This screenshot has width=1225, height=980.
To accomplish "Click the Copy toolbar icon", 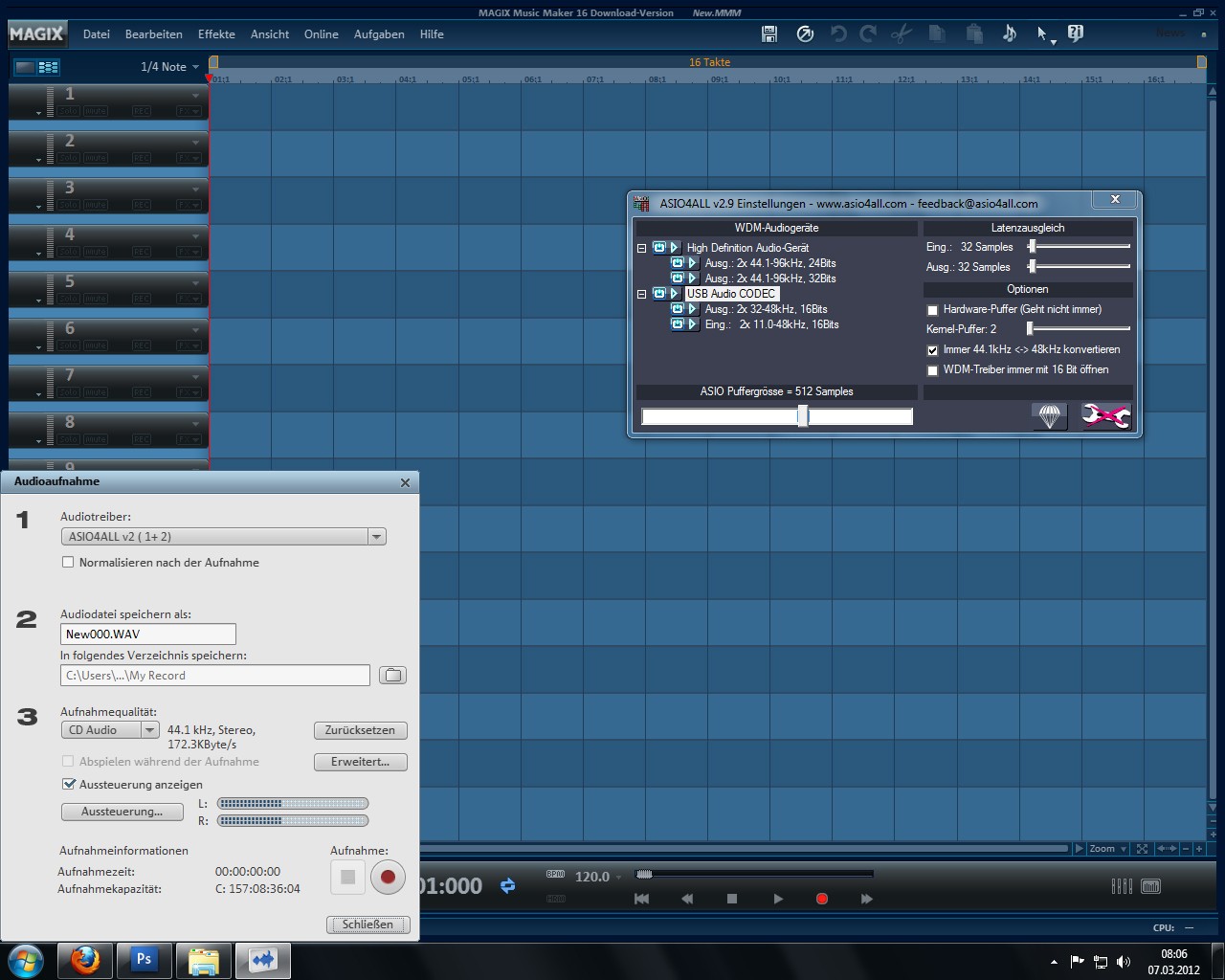I will point(938,33).
